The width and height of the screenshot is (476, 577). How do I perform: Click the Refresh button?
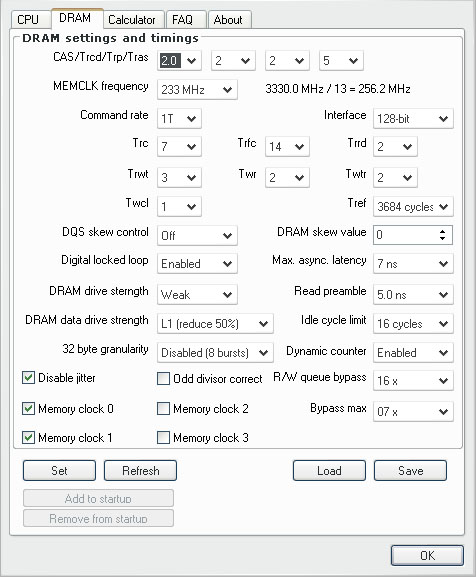[x=141, y=470]
